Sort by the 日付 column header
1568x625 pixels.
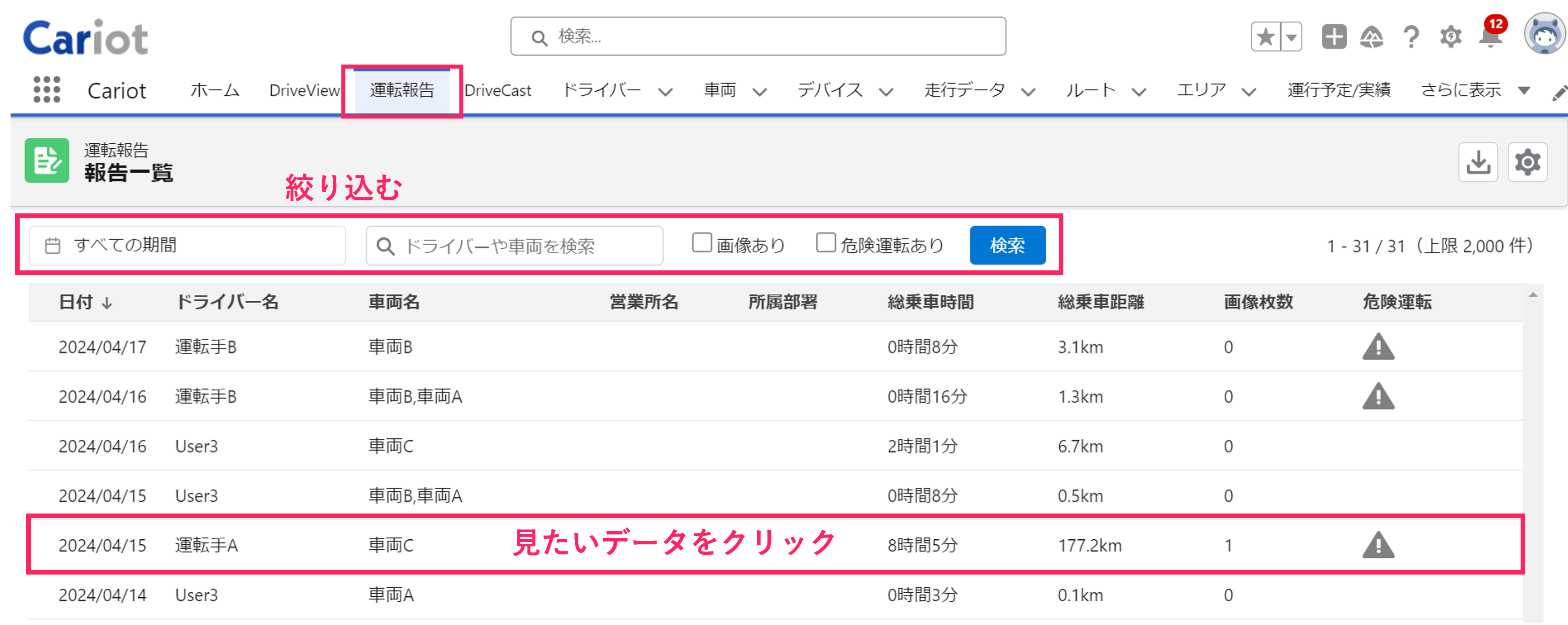[76, 302]
